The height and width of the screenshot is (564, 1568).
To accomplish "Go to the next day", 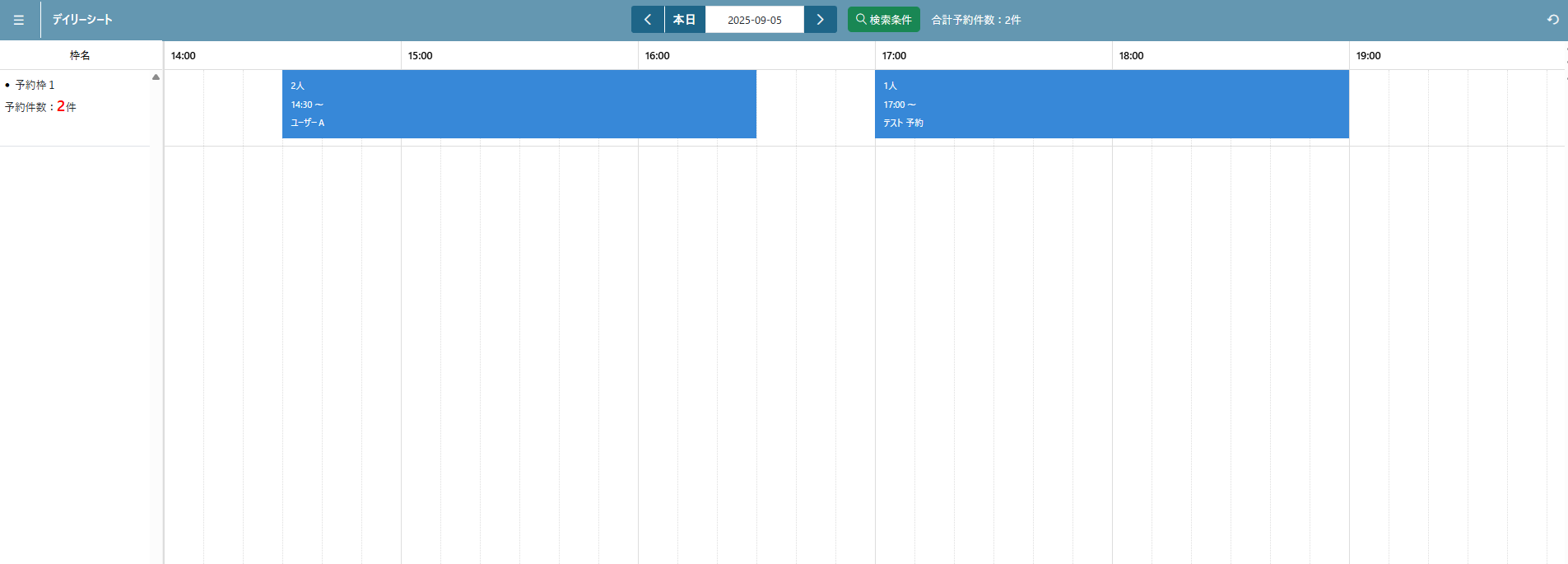I will pyautogui.click(x=820, y=20).
